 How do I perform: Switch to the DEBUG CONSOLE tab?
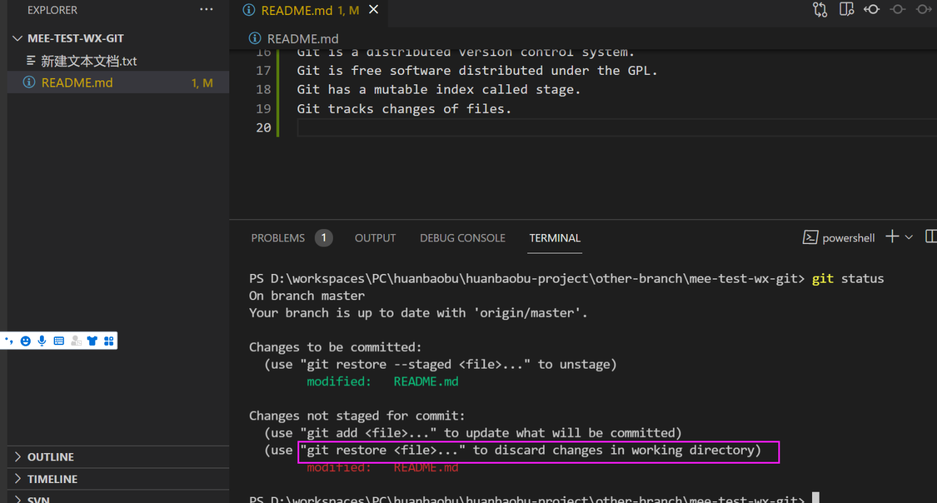pos(462,238)
